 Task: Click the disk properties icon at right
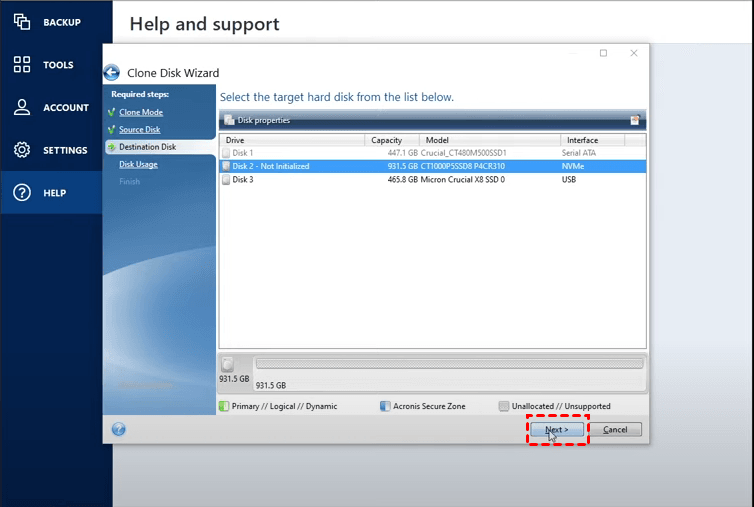coord(634,120)
